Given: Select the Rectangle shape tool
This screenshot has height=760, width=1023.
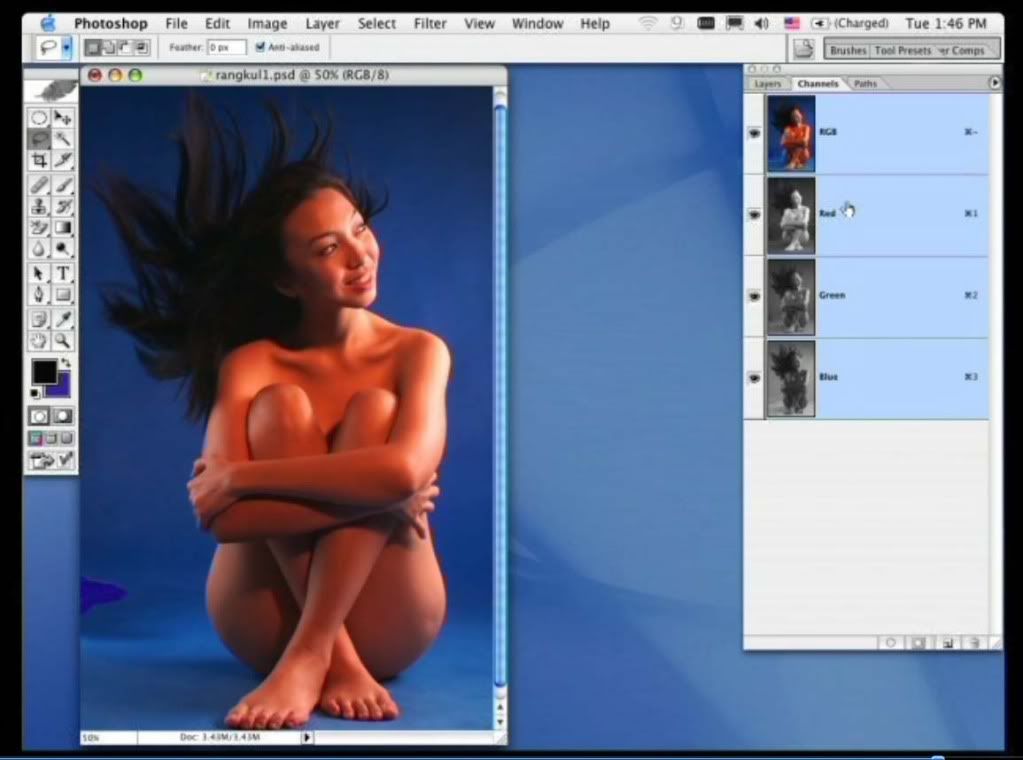Looking at the screenshot, I should pos(63,294).
